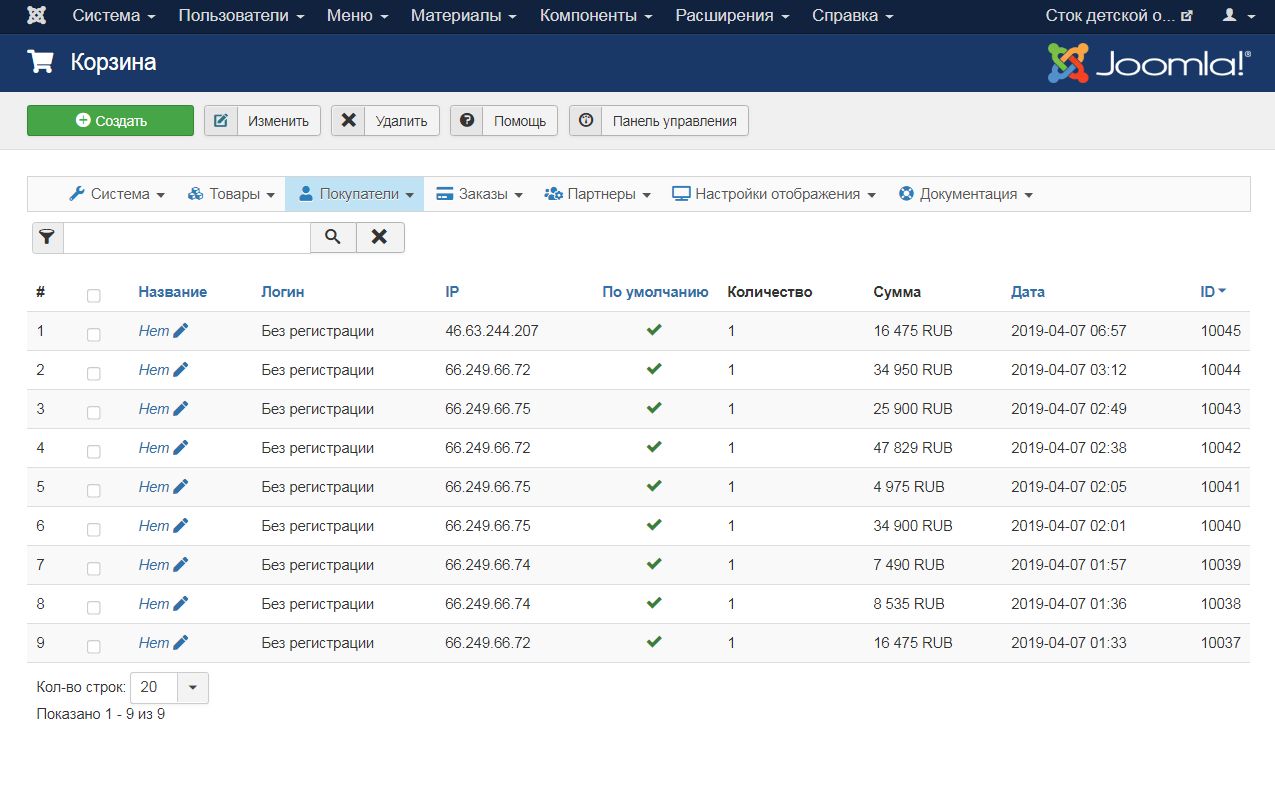Click the green default checkmark in row 3
Screen dimensions: 1275x803
click(654, 408)
